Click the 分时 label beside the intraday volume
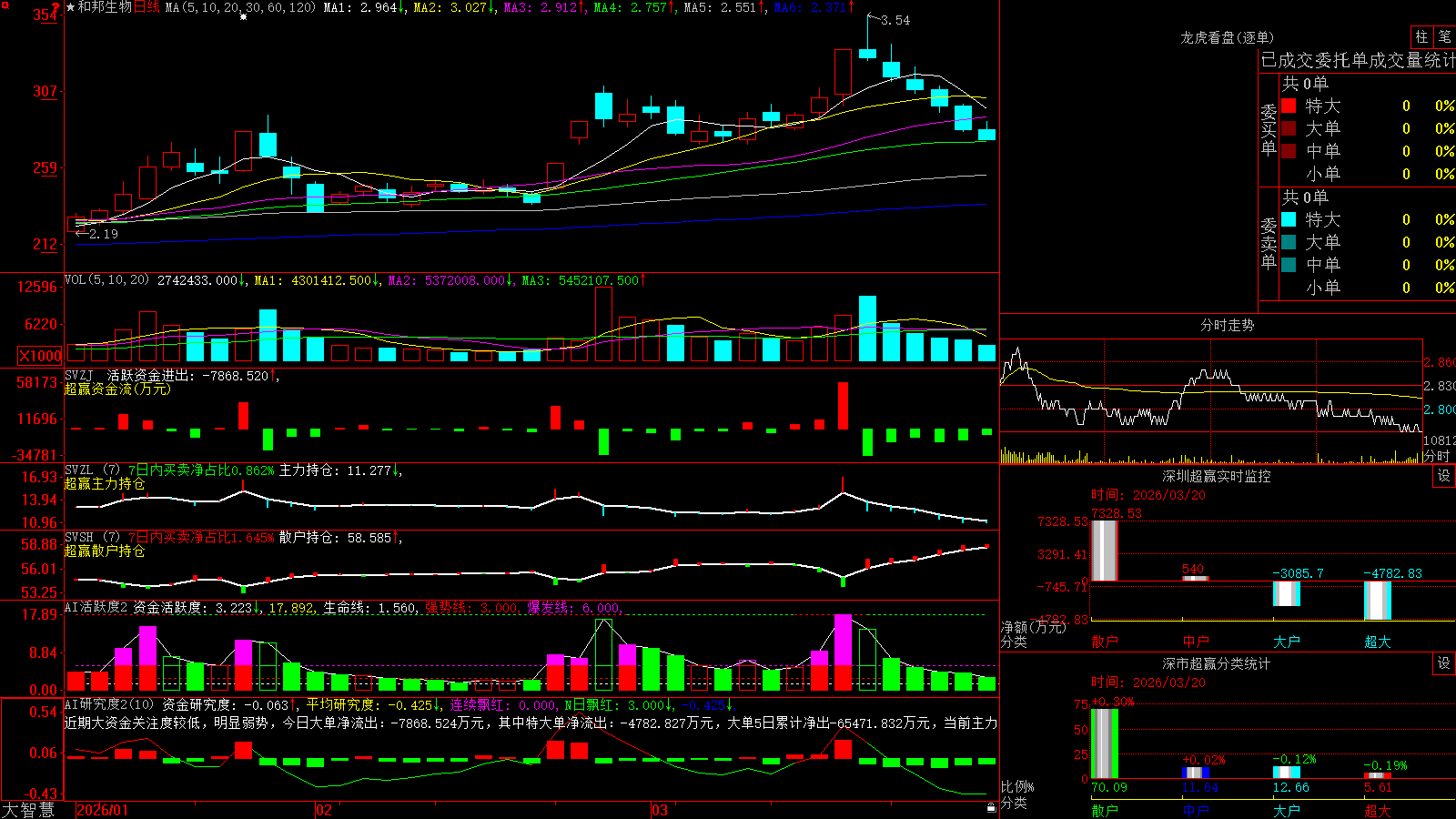This screenshot has height=819, width=1456. tap(1437, 456)
